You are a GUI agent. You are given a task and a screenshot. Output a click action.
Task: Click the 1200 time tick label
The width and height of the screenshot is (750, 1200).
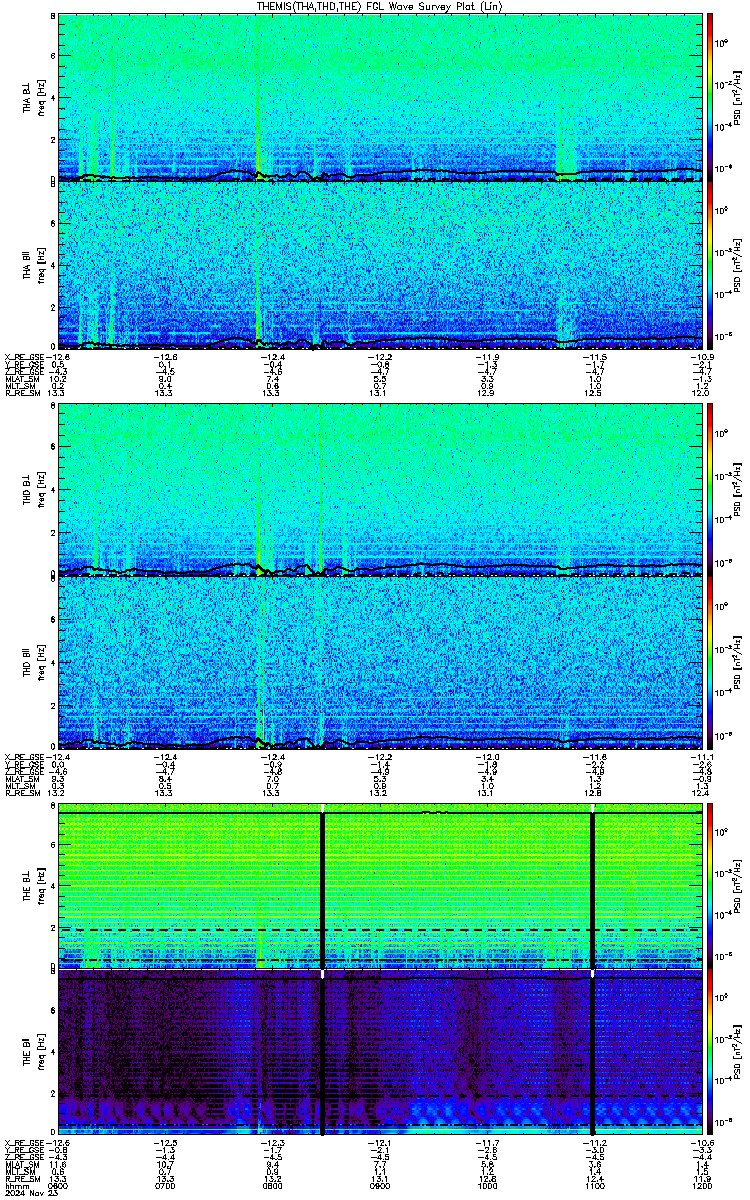click(x=704, y=1184)
